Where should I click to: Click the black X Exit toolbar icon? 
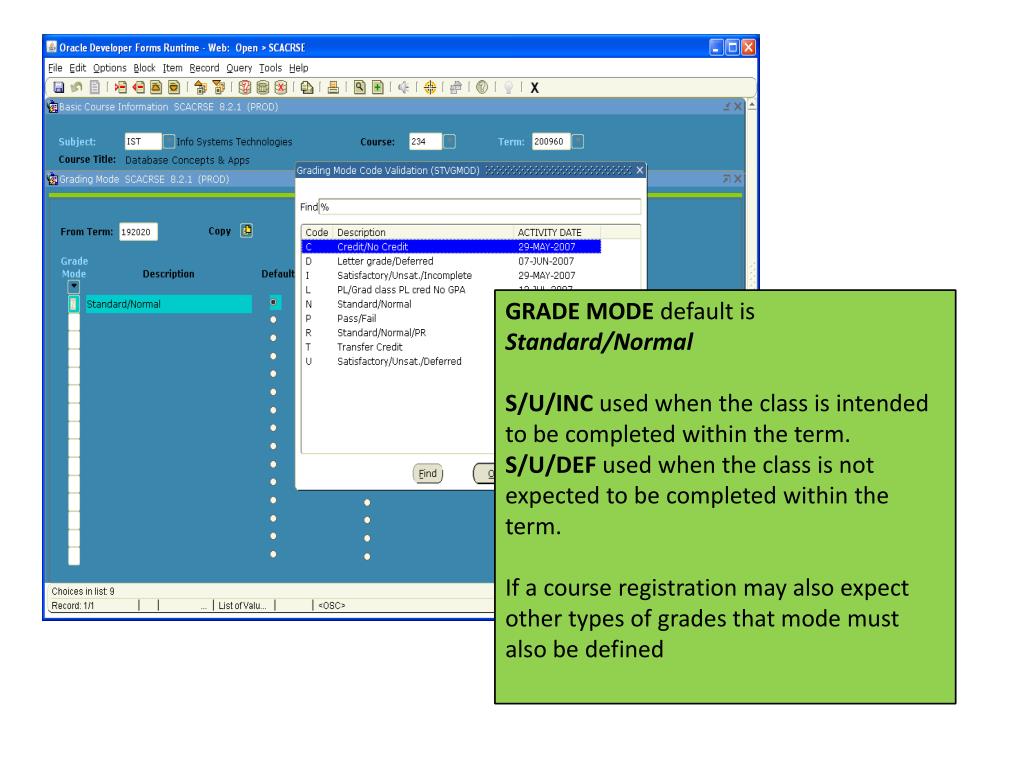(534, 88)
